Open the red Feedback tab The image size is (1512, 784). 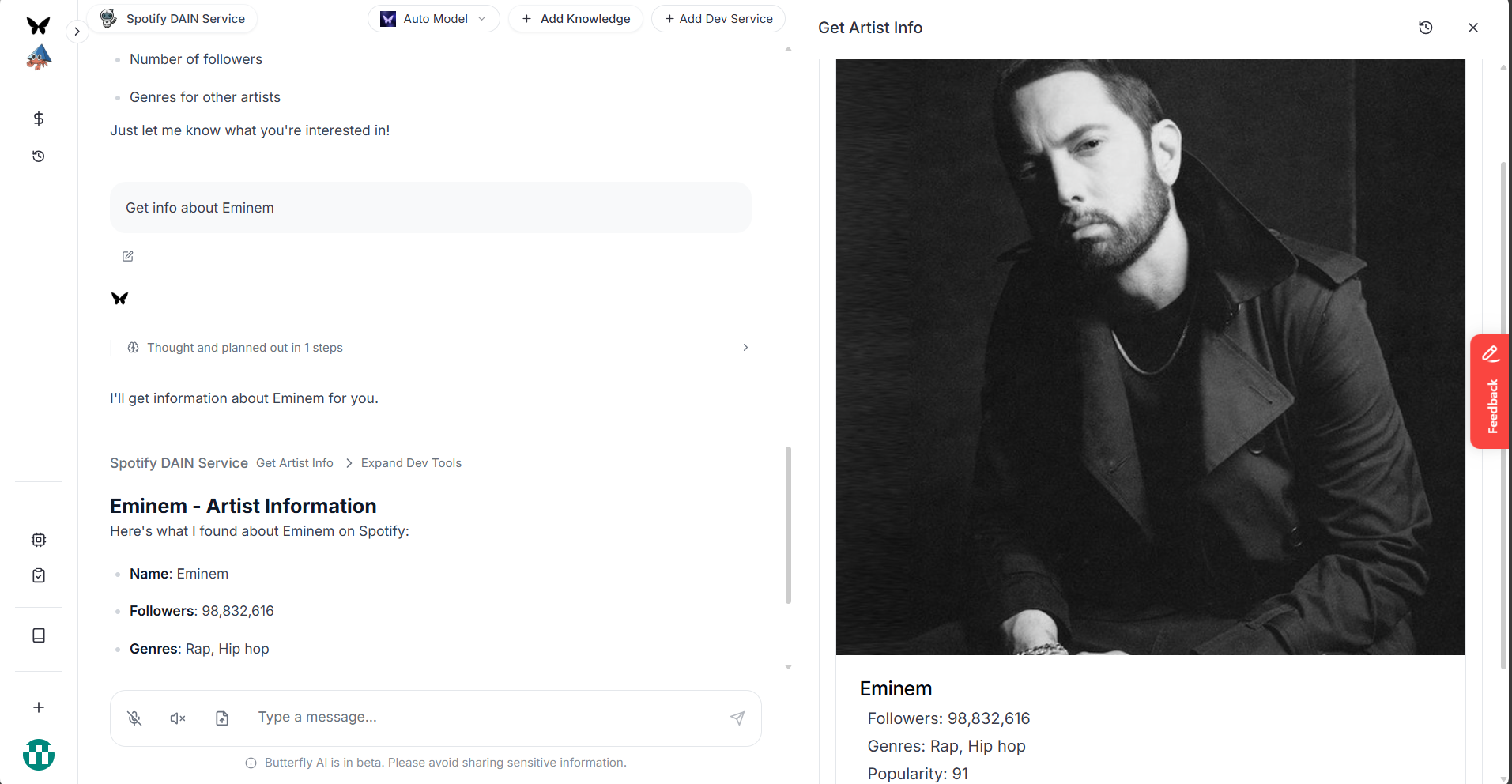(x=1490, y=392)
